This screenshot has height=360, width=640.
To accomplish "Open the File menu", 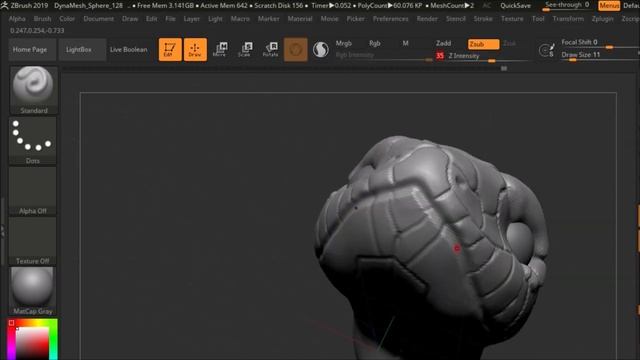I will pyautogui.click(x=170, y=19).
